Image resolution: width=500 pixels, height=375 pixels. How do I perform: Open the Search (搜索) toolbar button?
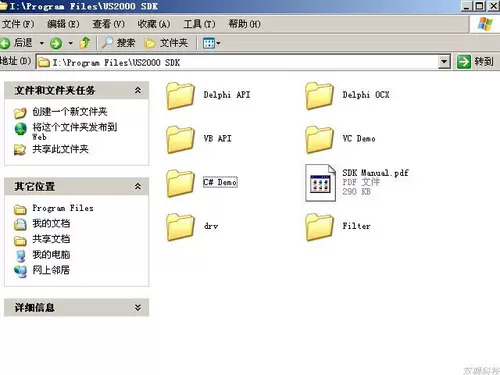click(x=118, y=43)
